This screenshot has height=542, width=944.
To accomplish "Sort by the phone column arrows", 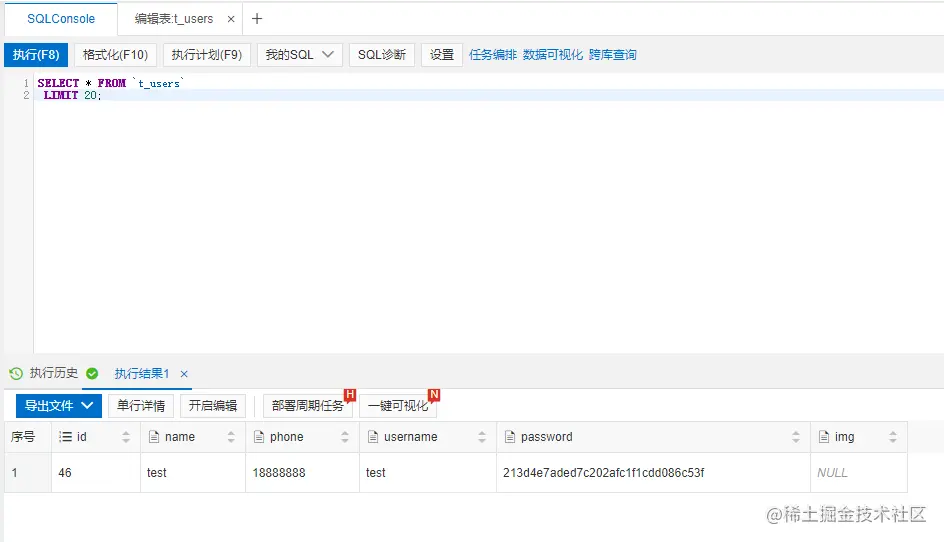I will [x=345, y=437].
